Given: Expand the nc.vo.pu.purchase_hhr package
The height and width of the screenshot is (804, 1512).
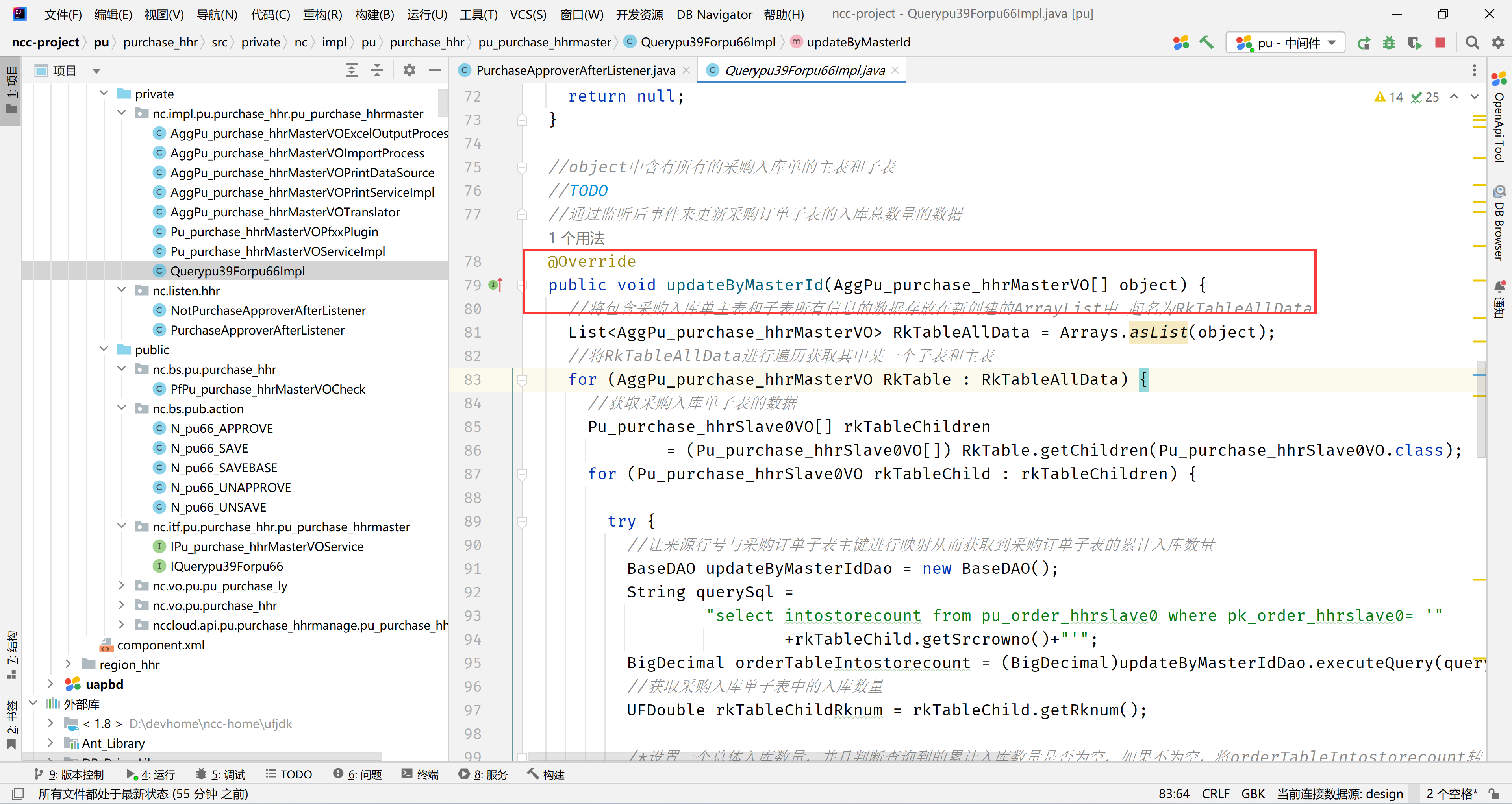Looking at the screenshot, I should coord(122,605).
